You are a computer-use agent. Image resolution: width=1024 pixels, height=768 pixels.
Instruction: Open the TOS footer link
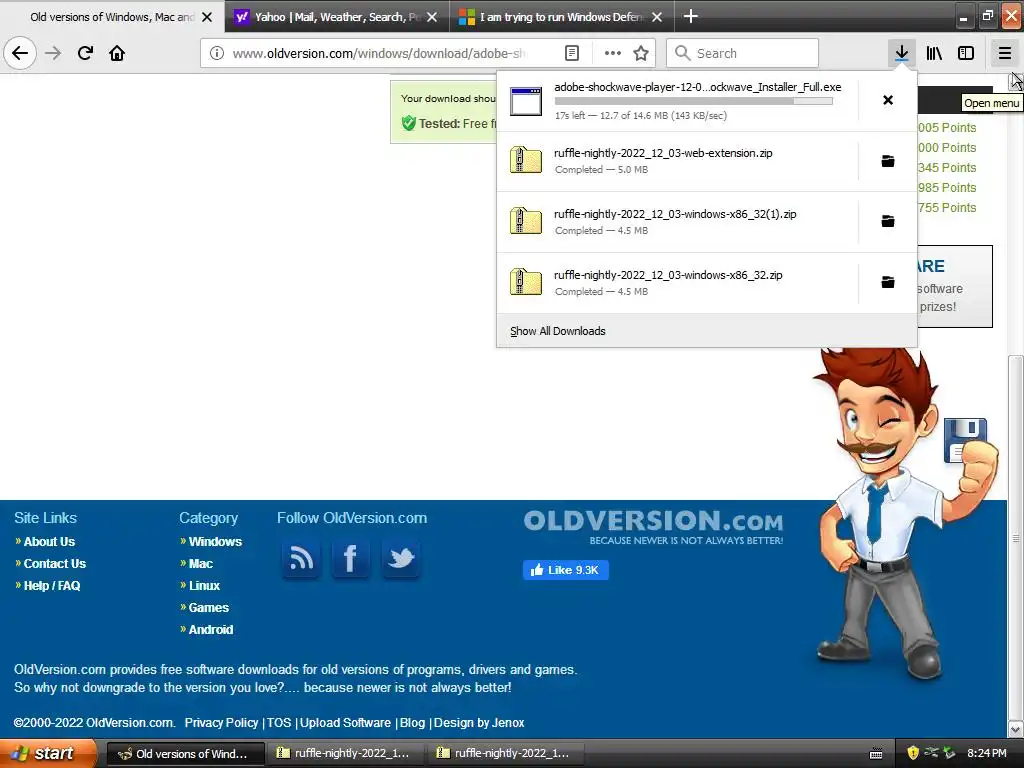279,722
